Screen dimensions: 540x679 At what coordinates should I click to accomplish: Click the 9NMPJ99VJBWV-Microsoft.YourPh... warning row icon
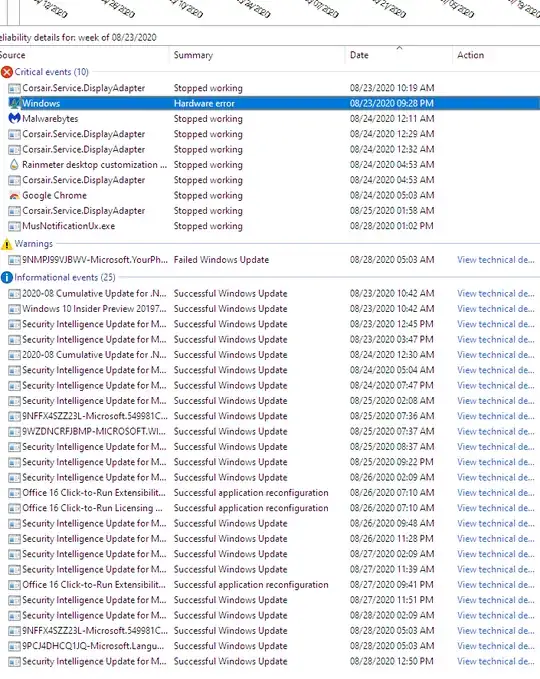pyautogui.click(x=14, y=260)
